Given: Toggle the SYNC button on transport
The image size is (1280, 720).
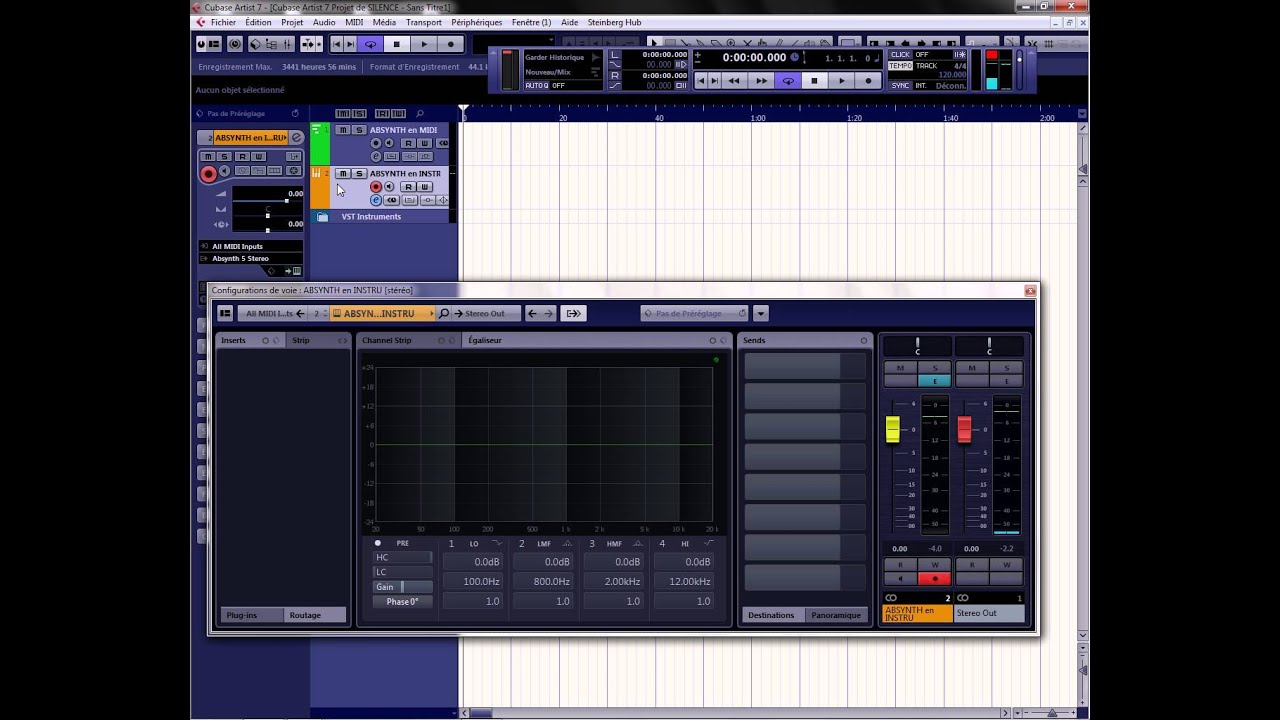Looking at the screenshot, I should [900, 86].
